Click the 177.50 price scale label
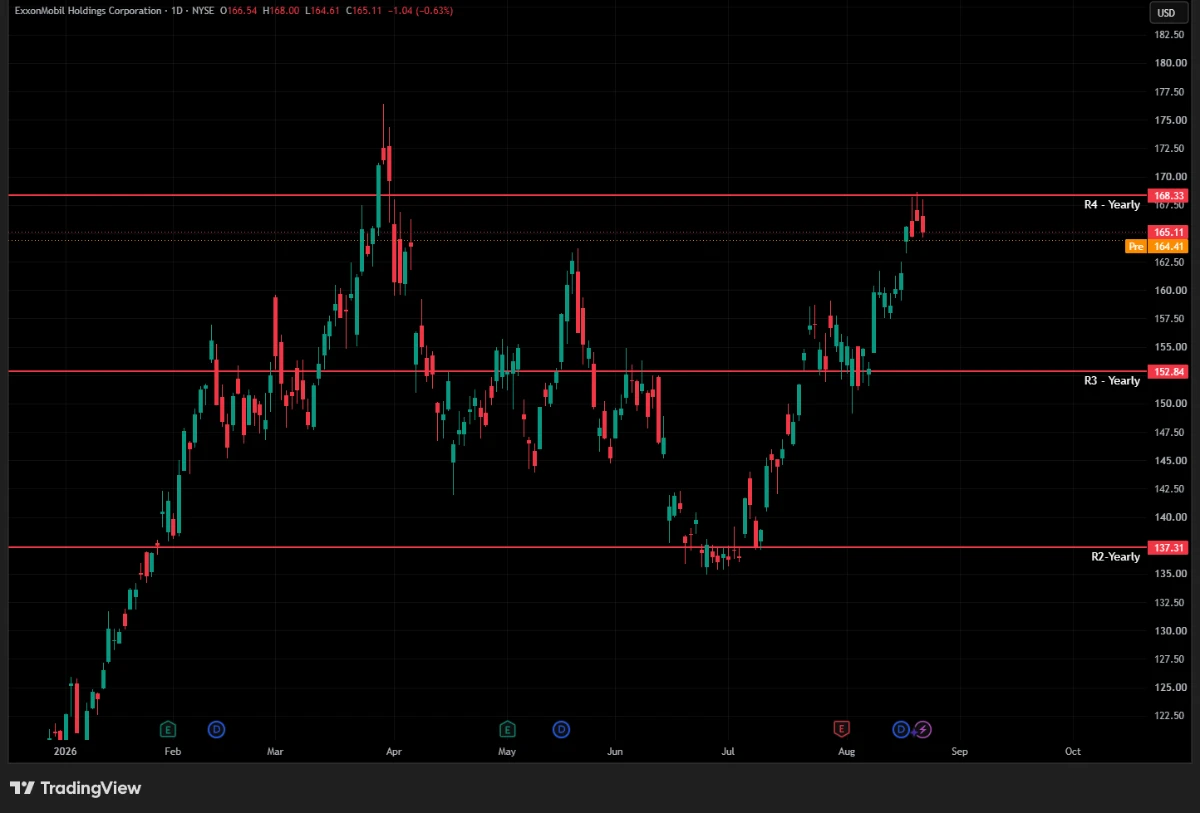 point(1169,92)
